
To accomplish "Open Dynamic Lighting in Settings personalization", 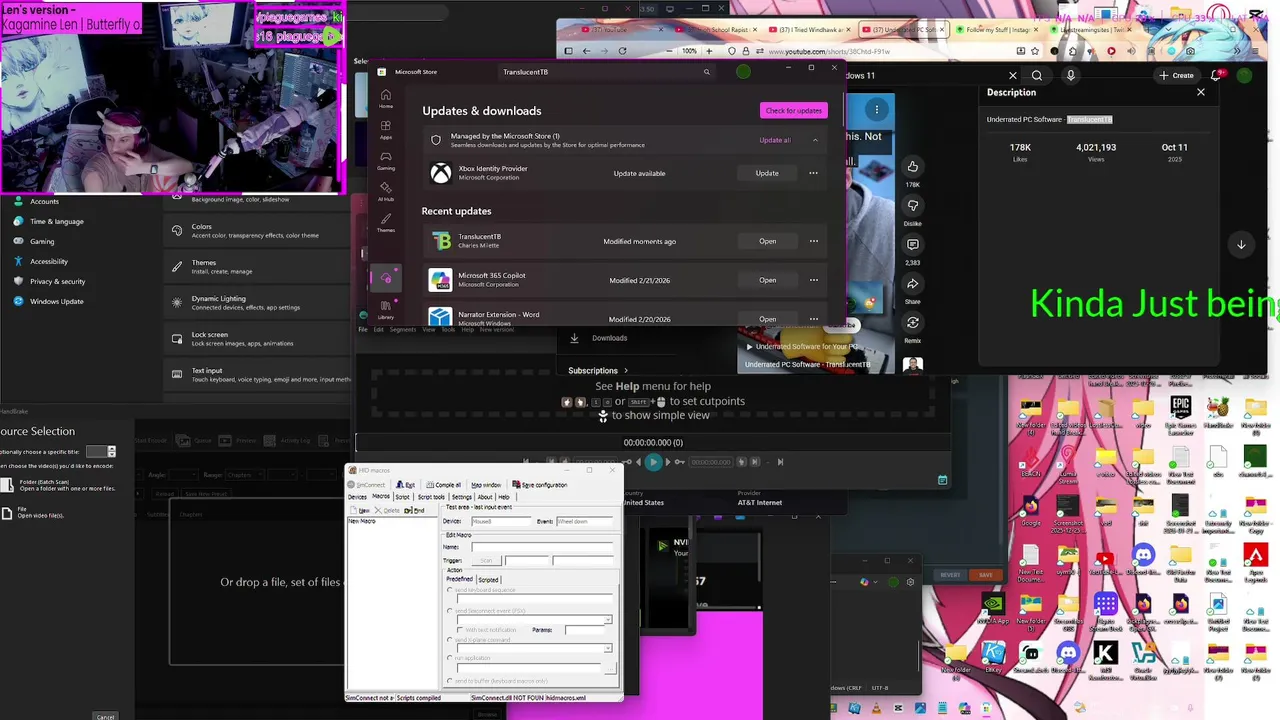I will click(x=258, y=303).
